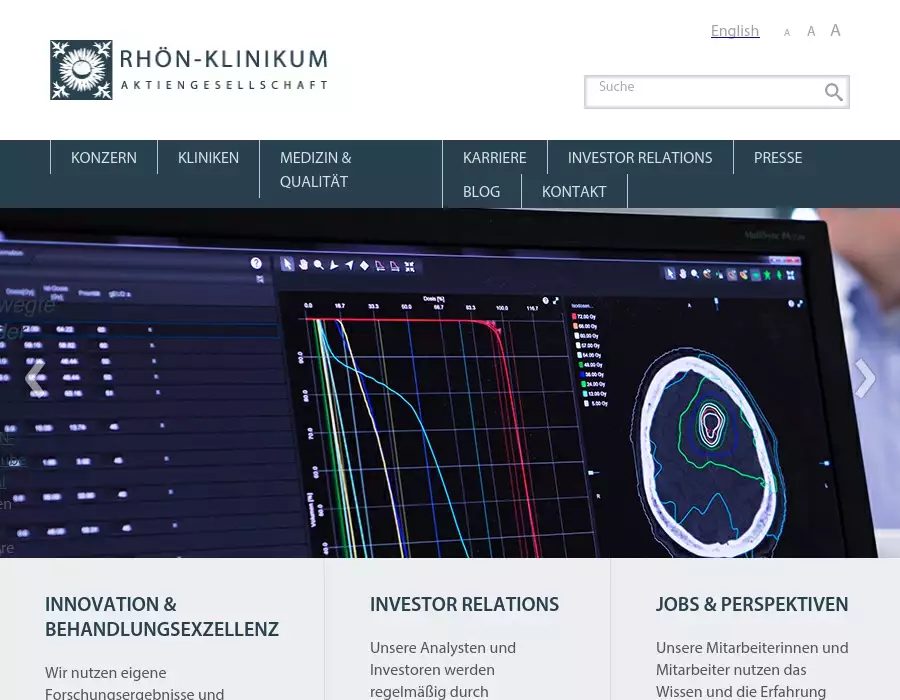Open the Presse menu item
900x700 pixels.
click(x=778, y=158)
